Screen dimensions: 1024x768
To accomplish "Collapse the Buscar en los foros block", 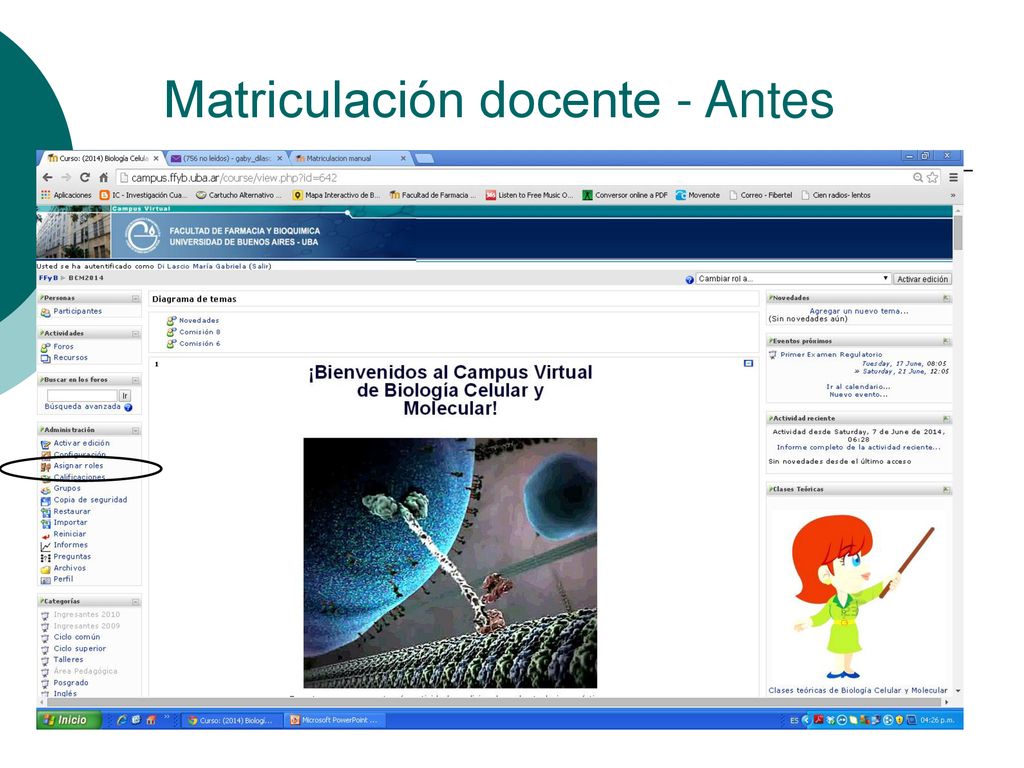I will [136, 380].
